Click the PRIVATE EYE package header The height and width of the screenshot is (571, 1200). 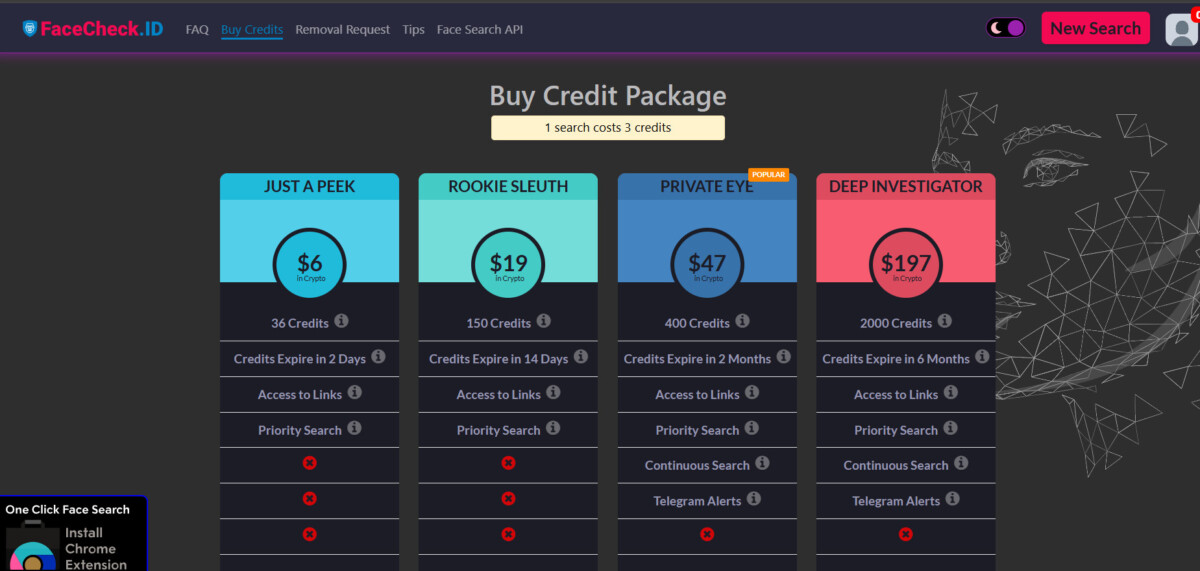(707, 187)
